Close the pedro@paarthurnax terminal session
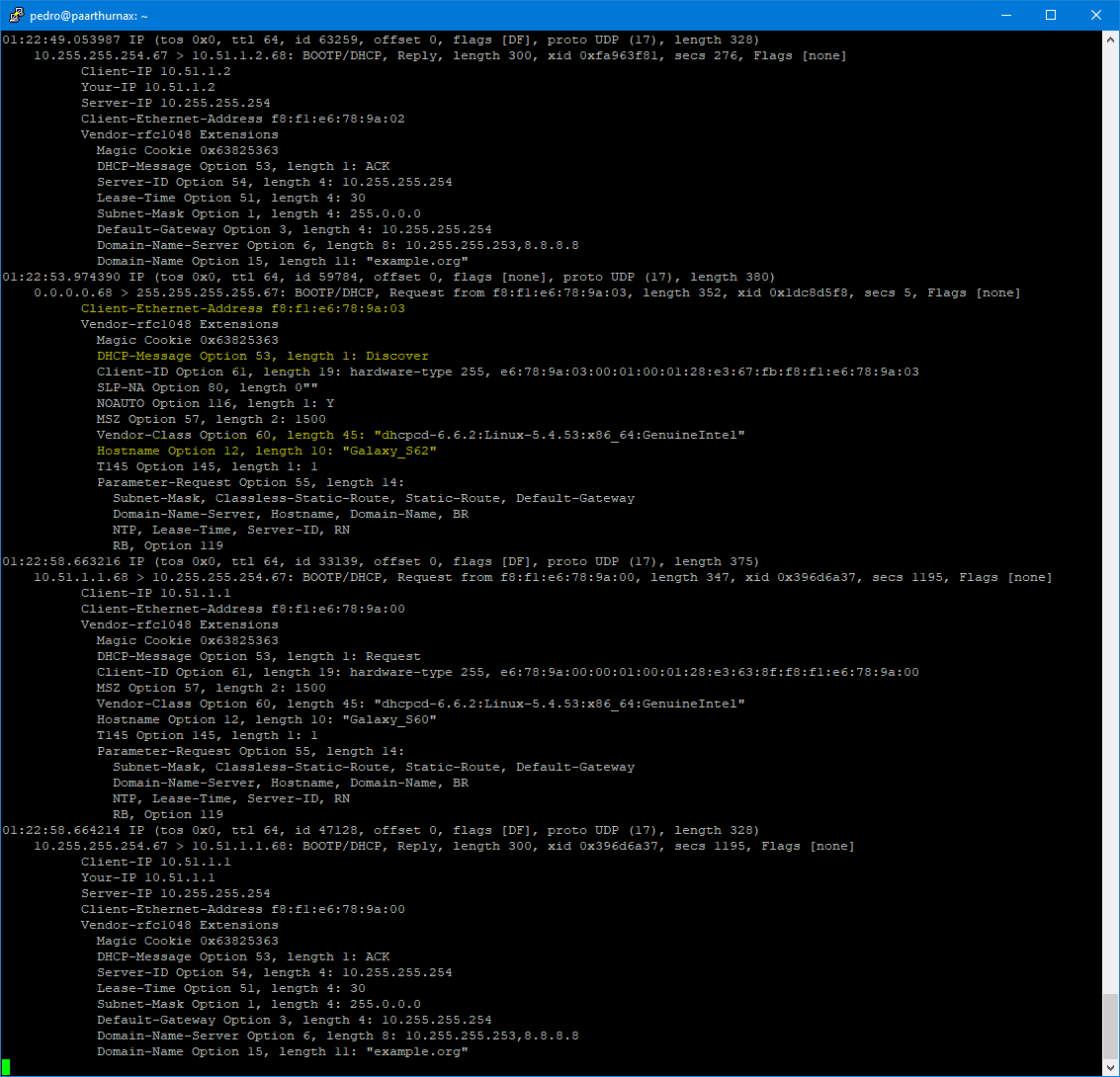This screenshot has width=1120, height=1077. 1096,15
